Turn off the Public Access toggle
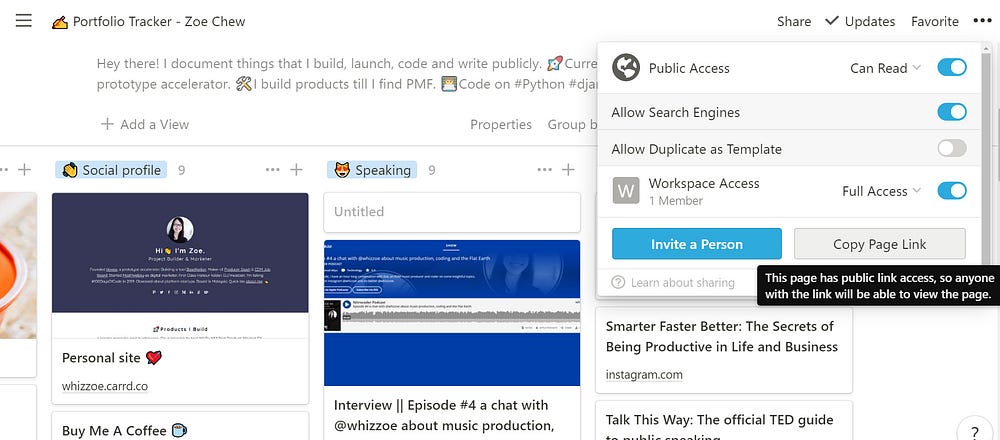 point(952,68)
